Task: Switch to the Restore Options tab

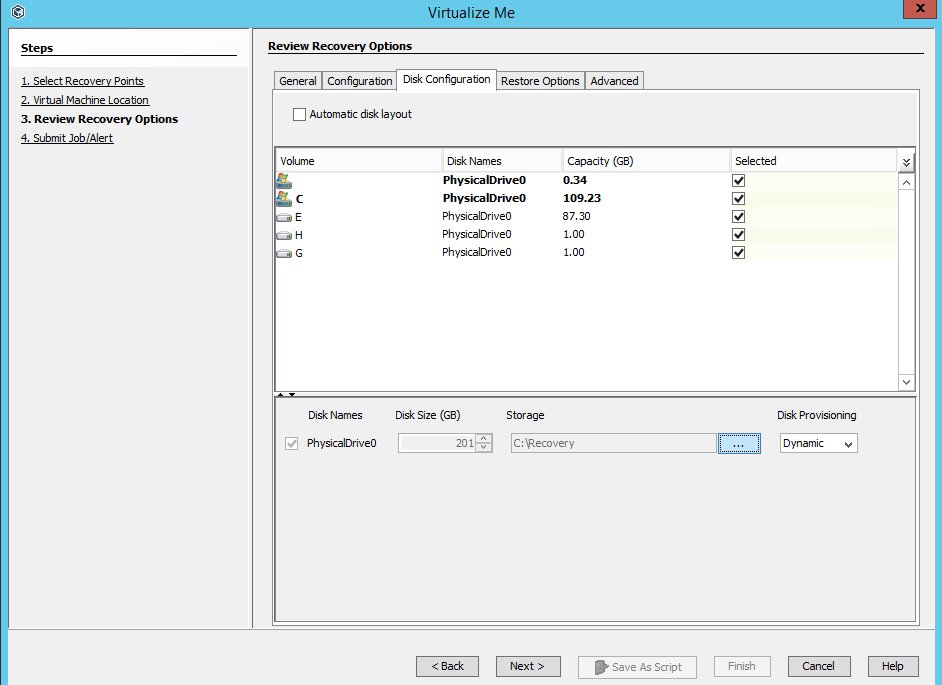Action: [x=540, y=81]
